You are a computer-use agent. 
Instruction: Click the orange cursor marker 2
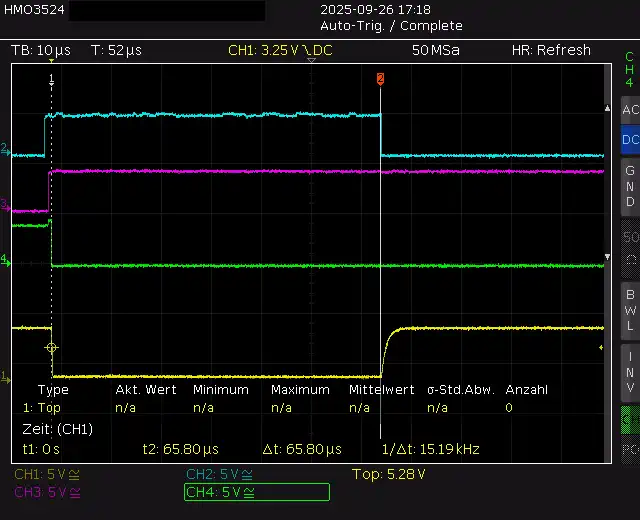coord(380,77)
